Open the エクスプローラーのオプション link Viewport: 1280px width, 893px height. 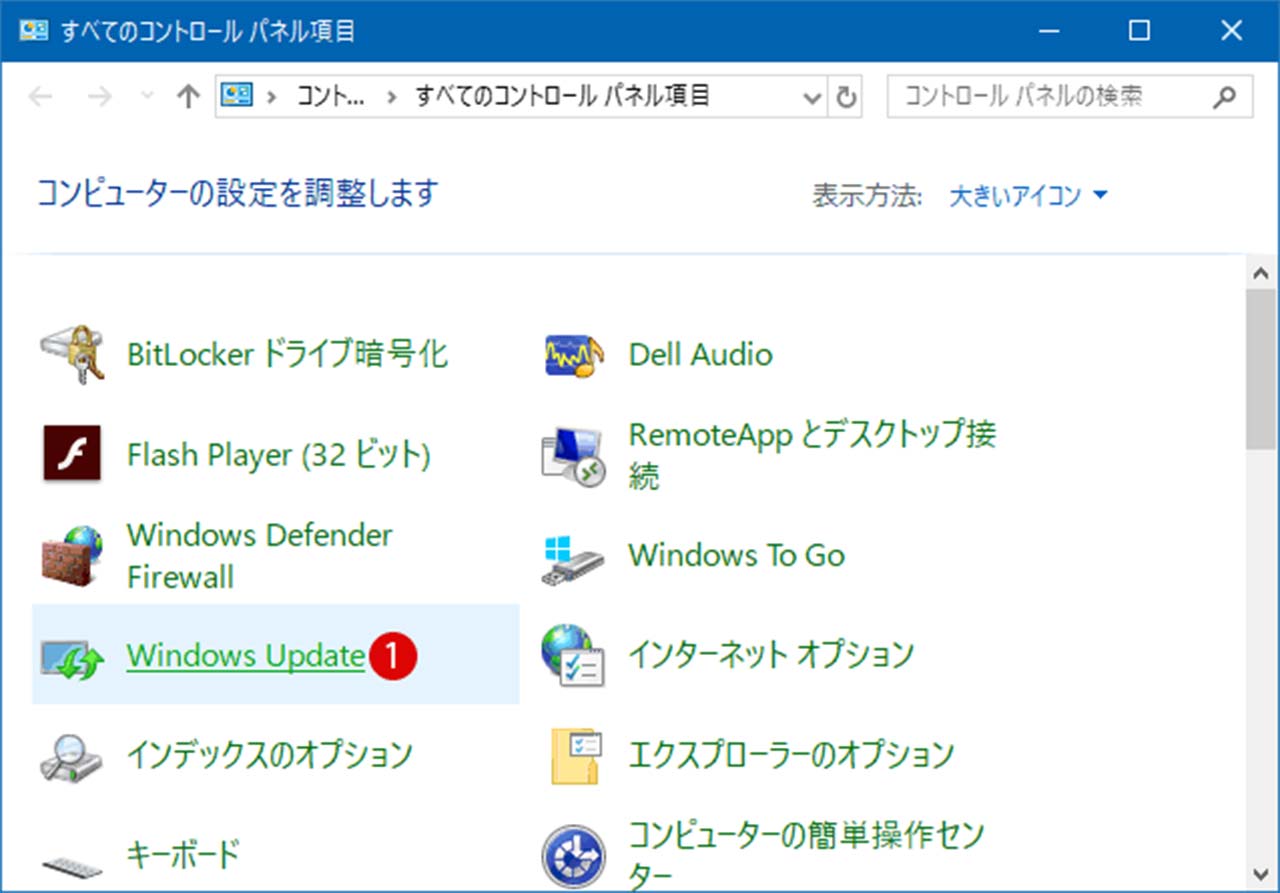point(791,756)
